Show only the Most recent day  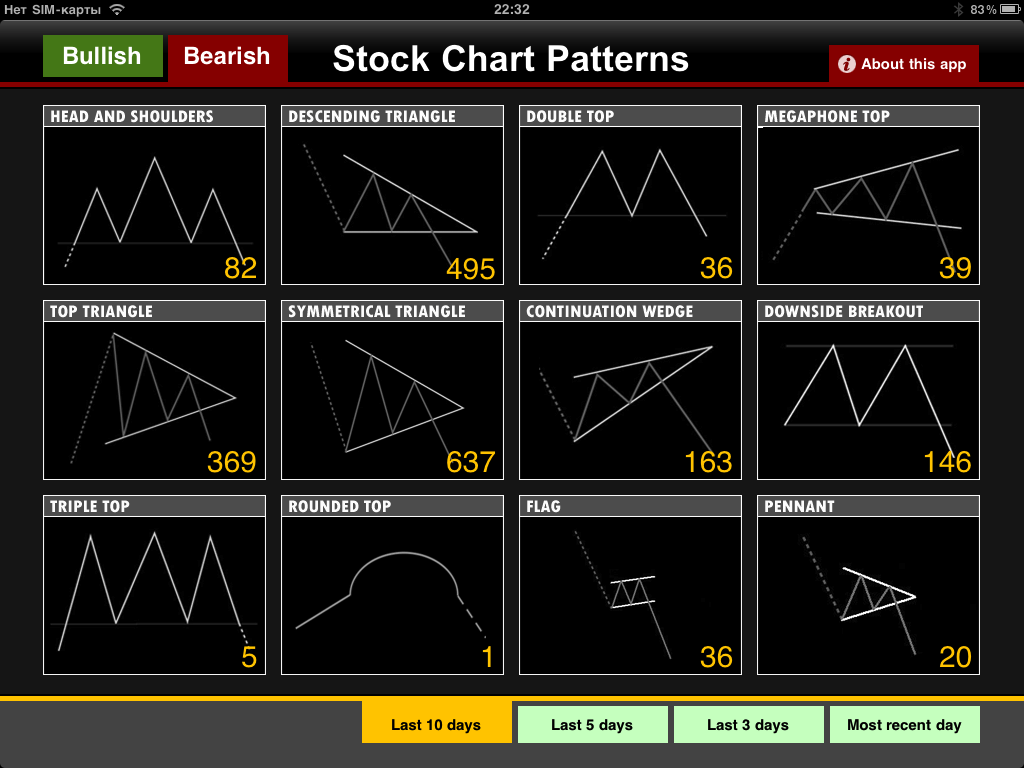click(904, 725)
